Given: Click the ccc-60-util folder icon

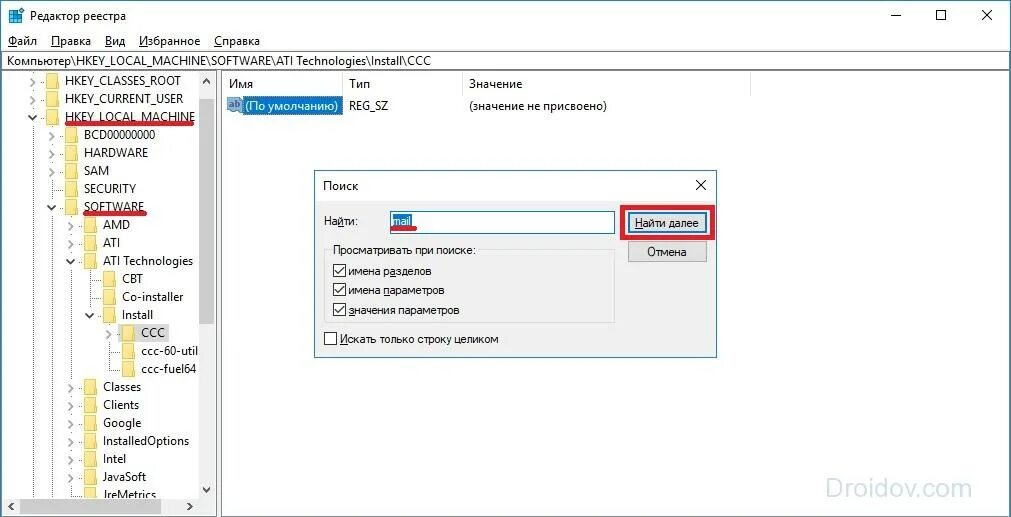Looking at the screenshot, I should [x=129, y=351].
